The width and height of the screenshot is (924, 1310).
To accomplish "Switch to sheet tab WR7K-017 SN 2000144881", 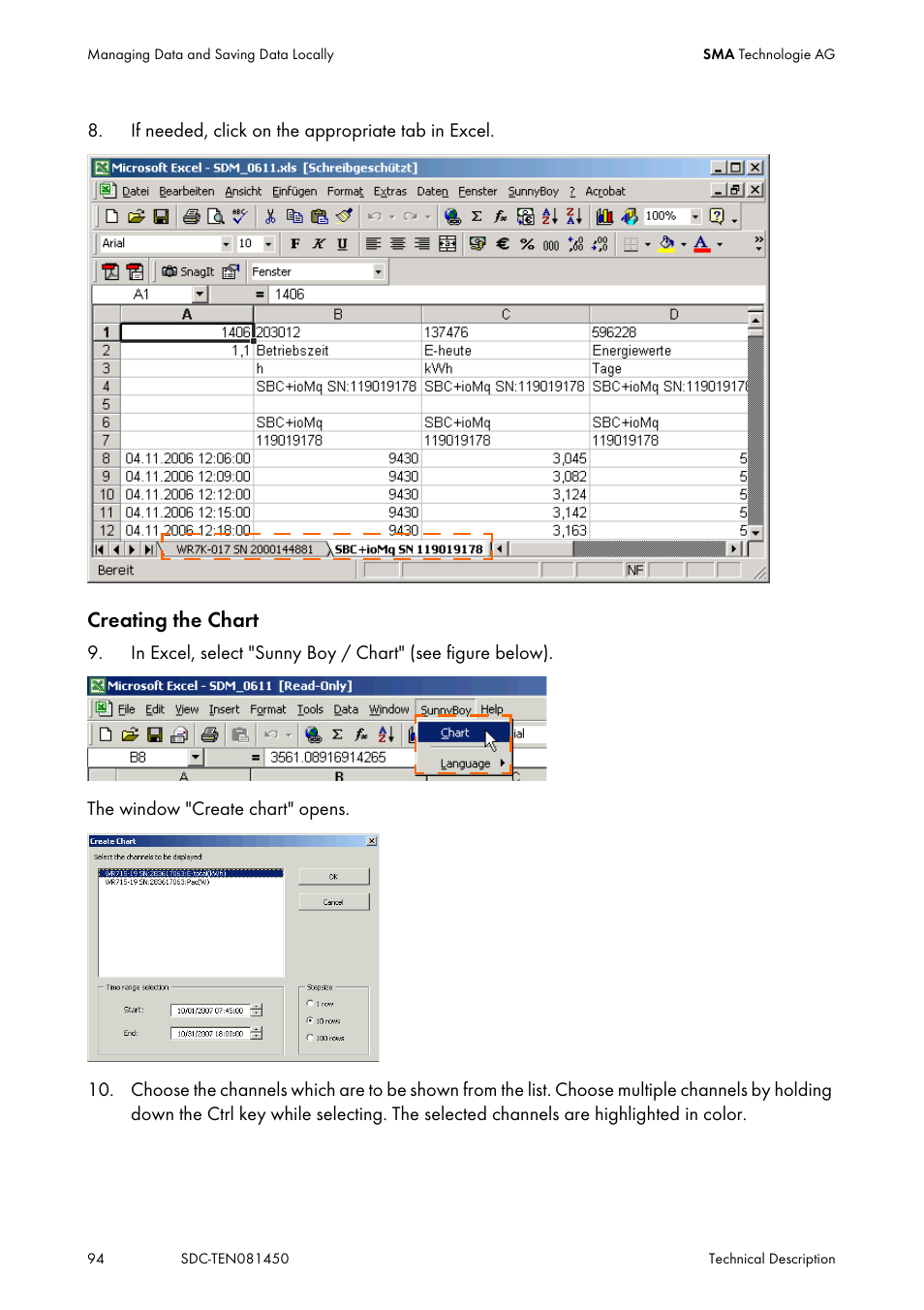I will 245,549.
